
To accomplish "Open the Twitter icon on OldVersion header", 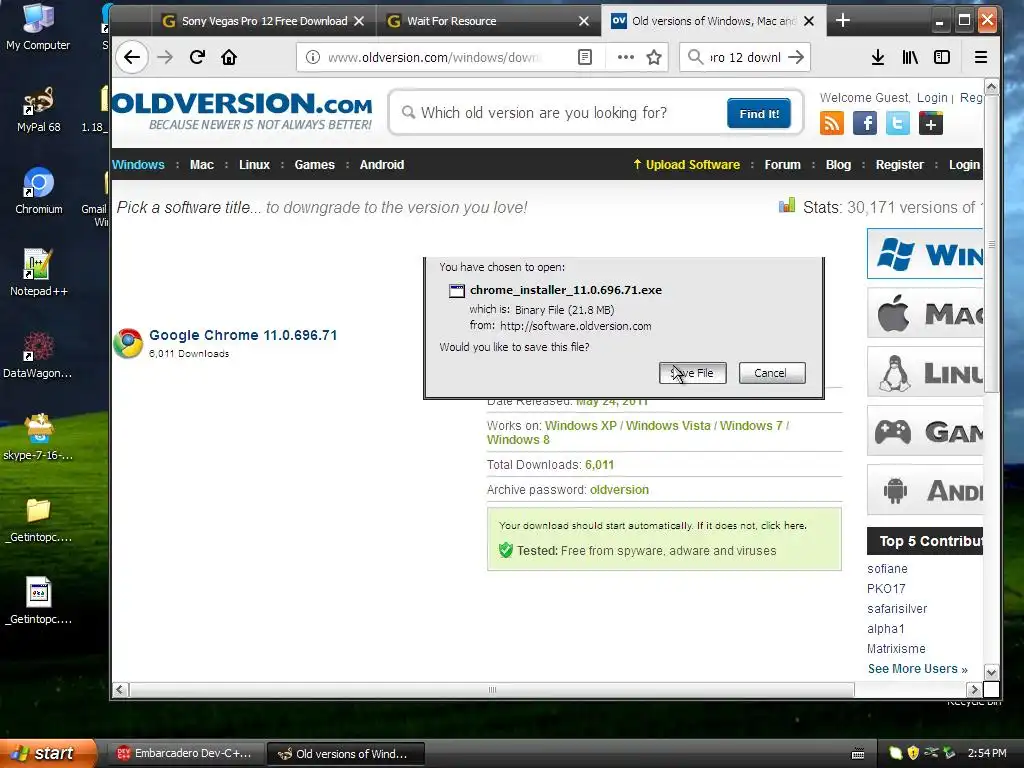I will point(897,123).
